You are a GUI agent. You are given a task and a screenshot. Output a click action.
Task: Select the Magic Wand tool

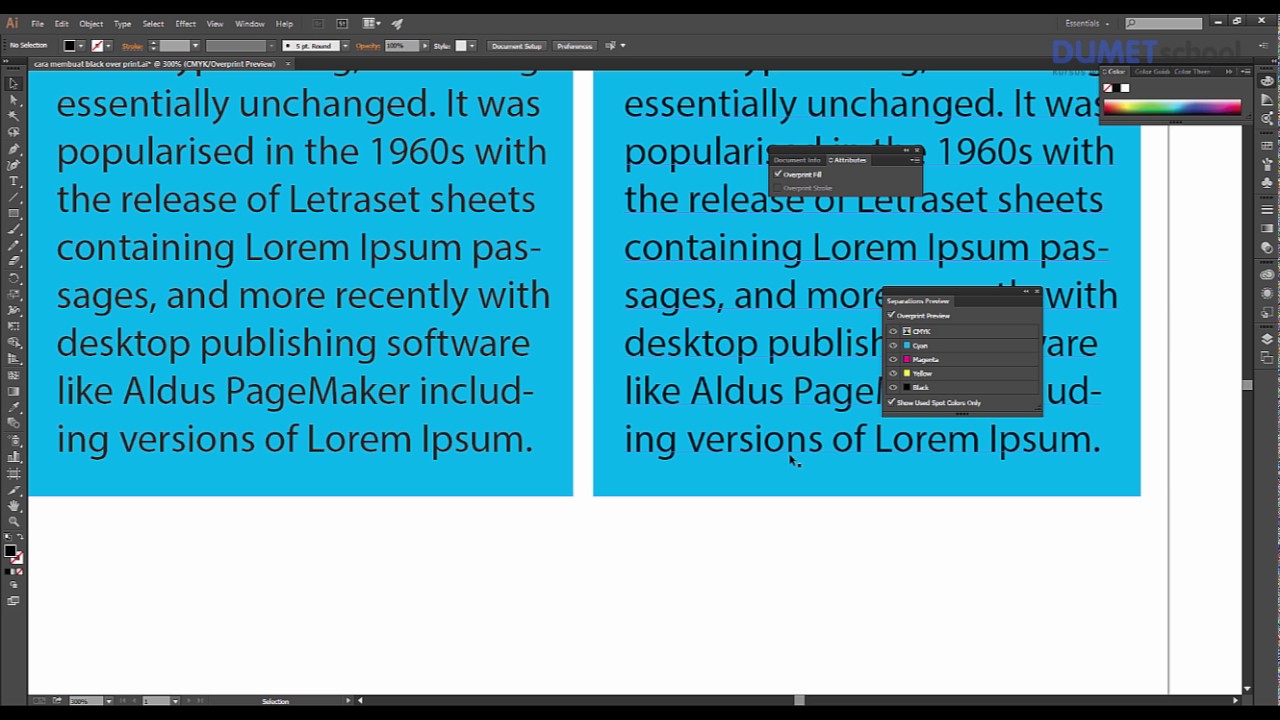click(13, 116)
